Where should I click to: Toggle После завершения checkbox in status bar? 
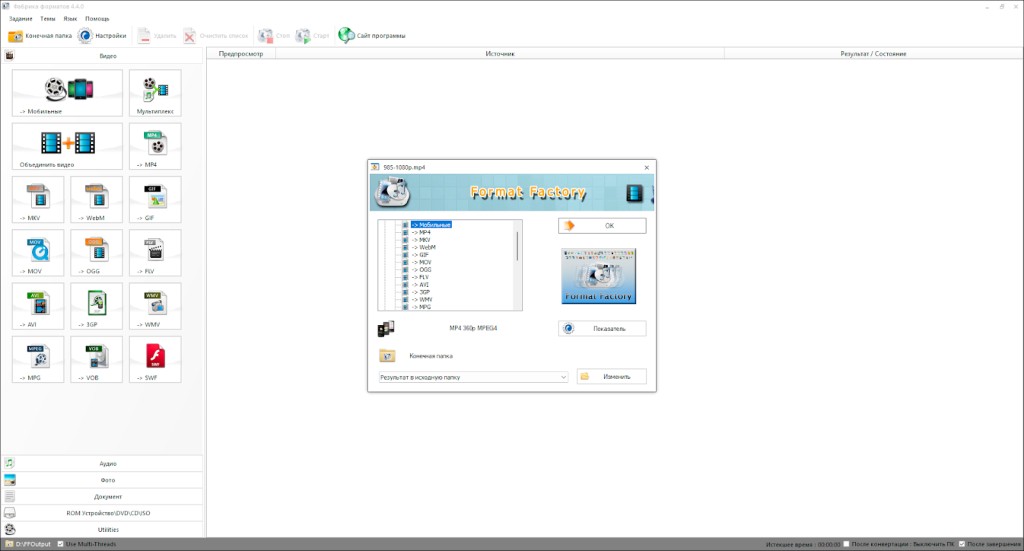click(962, 544)
